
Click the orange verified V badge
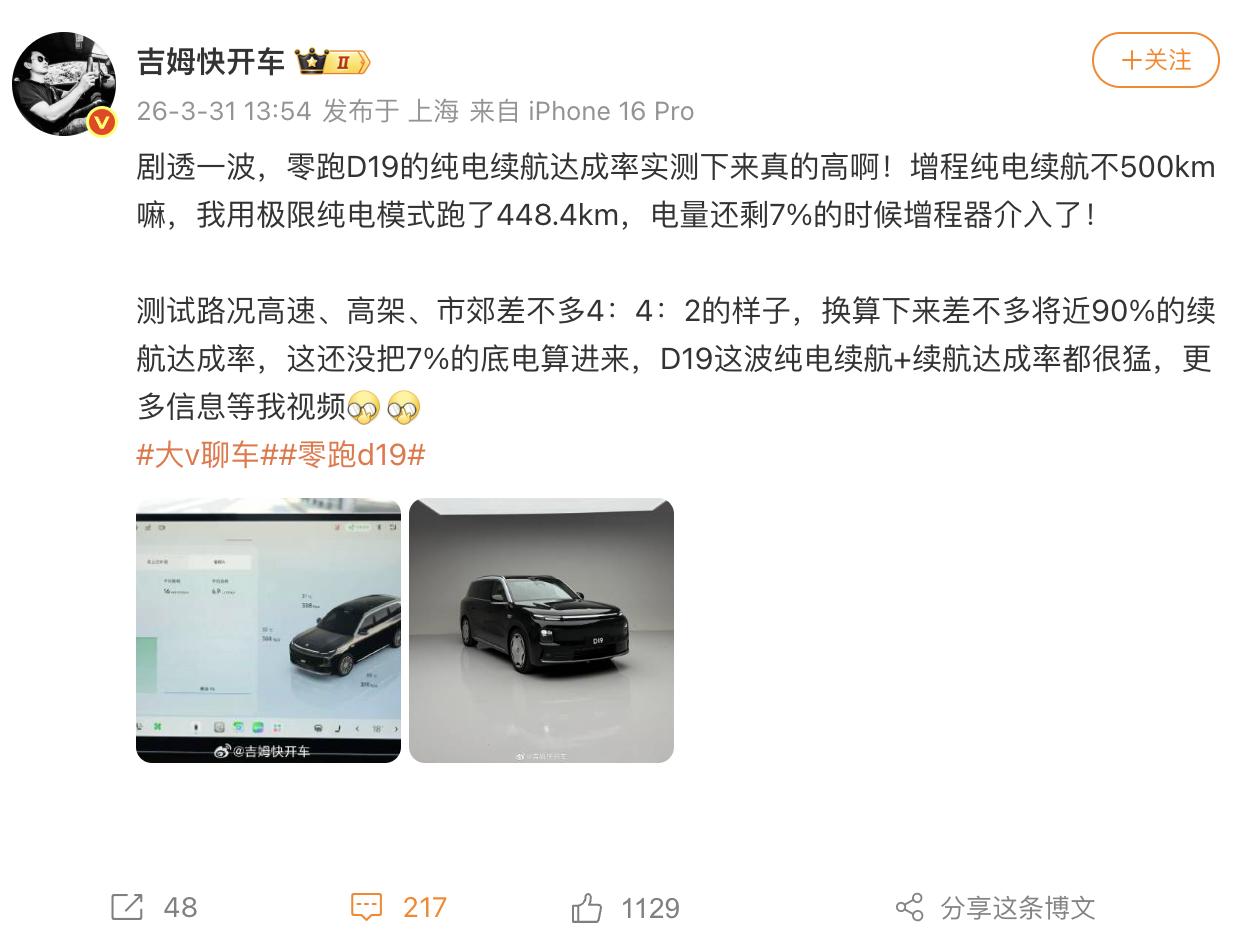[101, 122]
